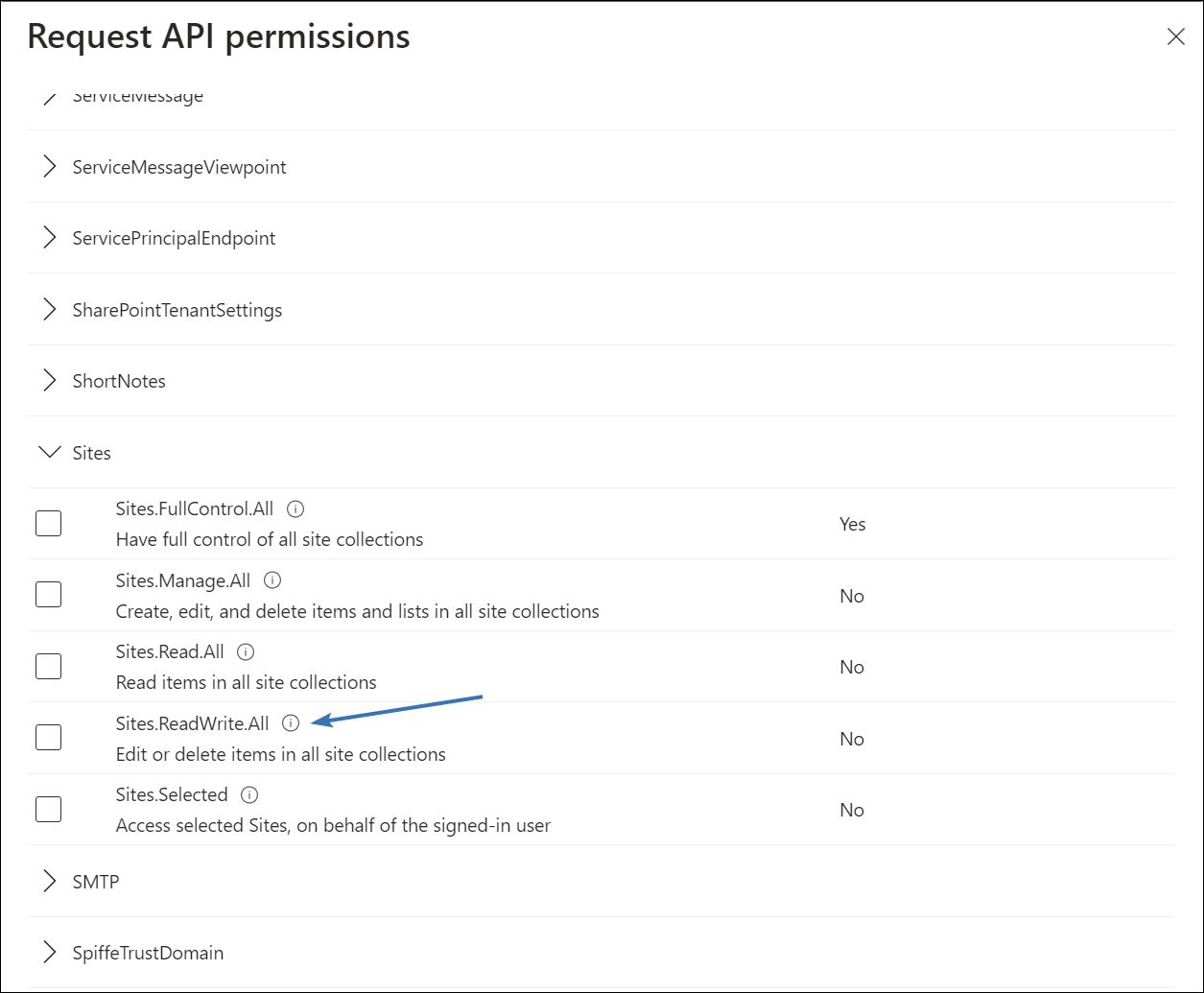This screenshot has height=993, width=1204.
Task: Click info icon next to Sites.Selected
Action: click(x=249, y=795)
